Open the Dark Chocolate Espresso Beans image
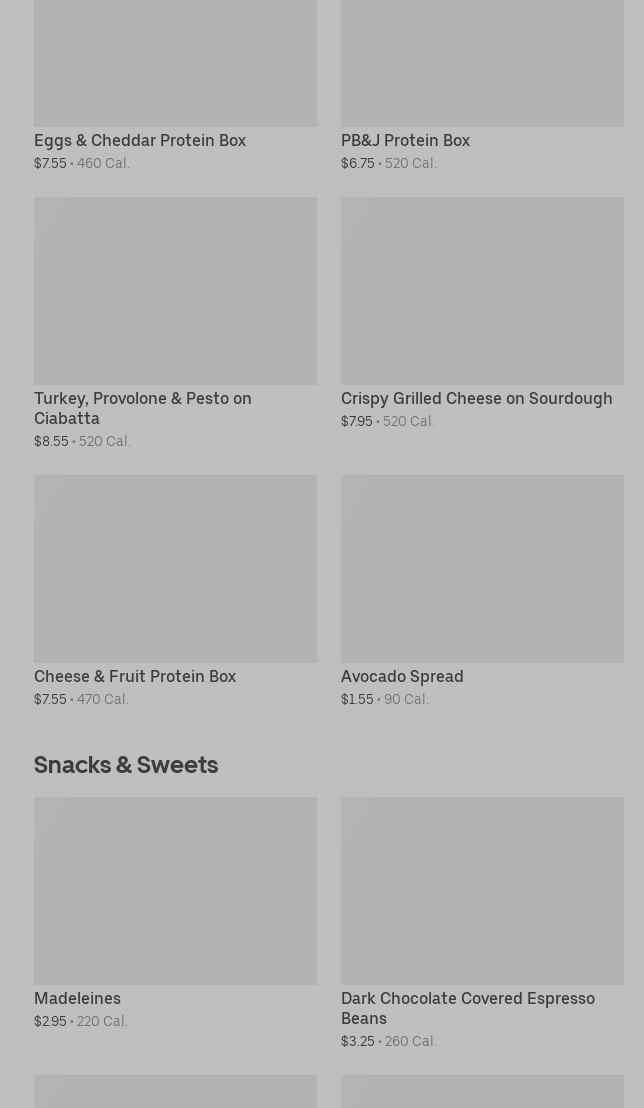This screenshot has width=644, height=1108. tap(482, 890)
